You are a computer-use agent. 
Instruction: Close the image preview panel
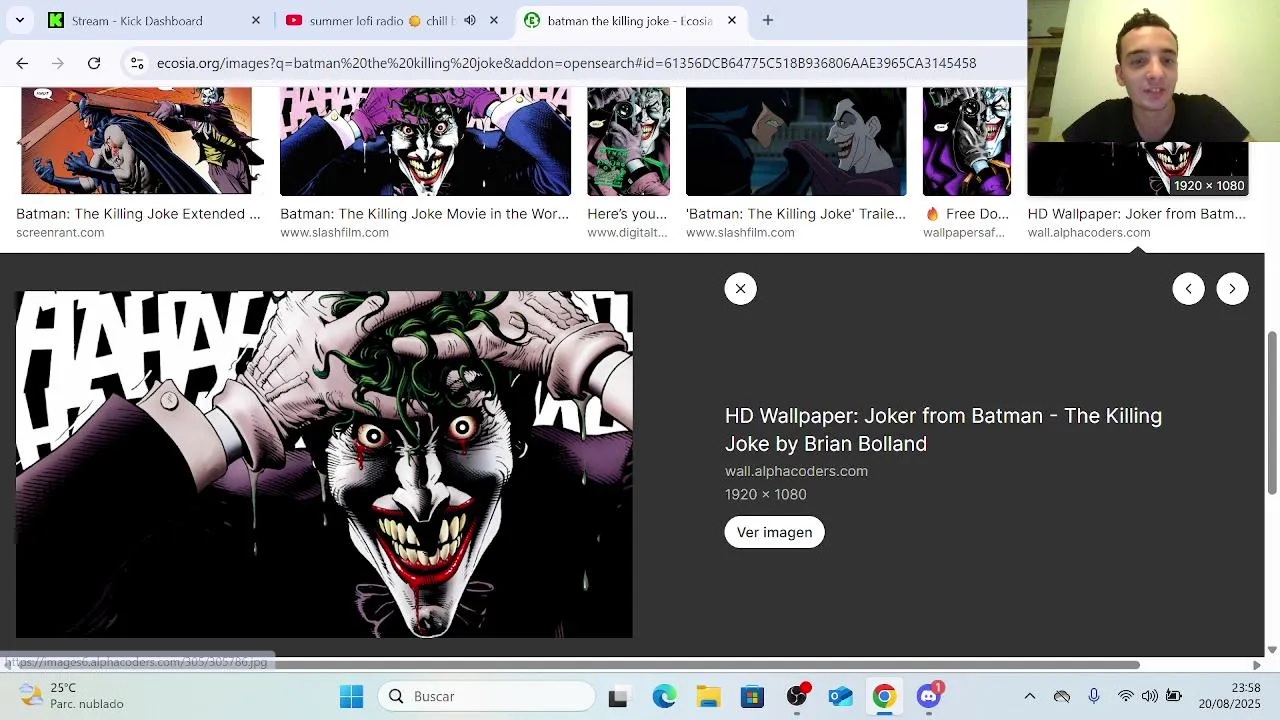(740, 289)
